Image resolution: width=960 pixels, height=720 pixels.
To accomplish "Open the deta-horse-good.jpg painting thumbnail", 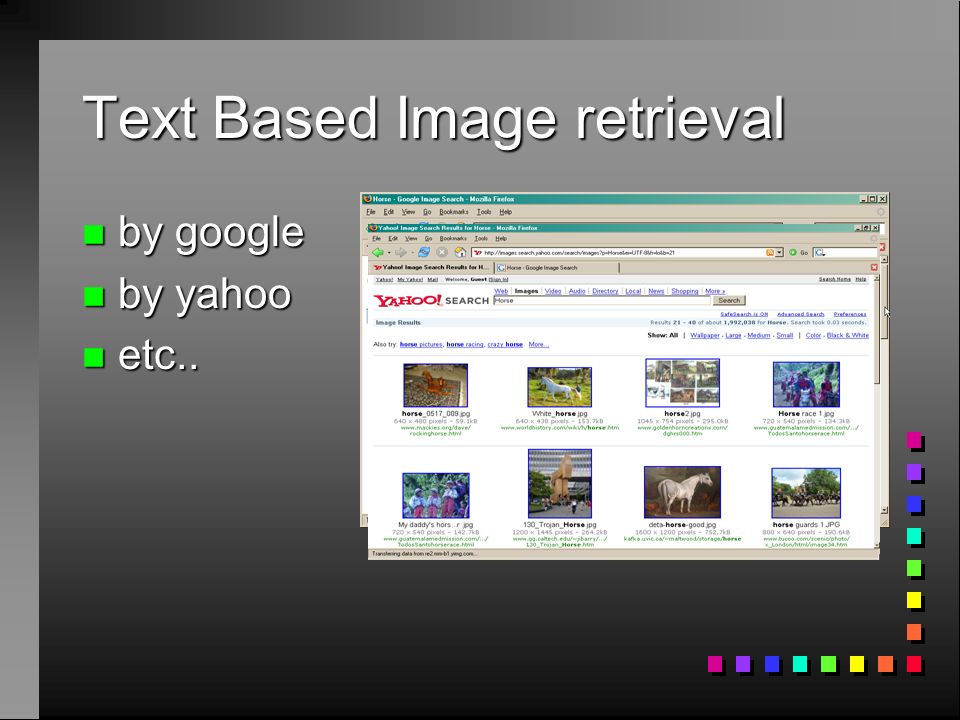I will coord(682,492).
